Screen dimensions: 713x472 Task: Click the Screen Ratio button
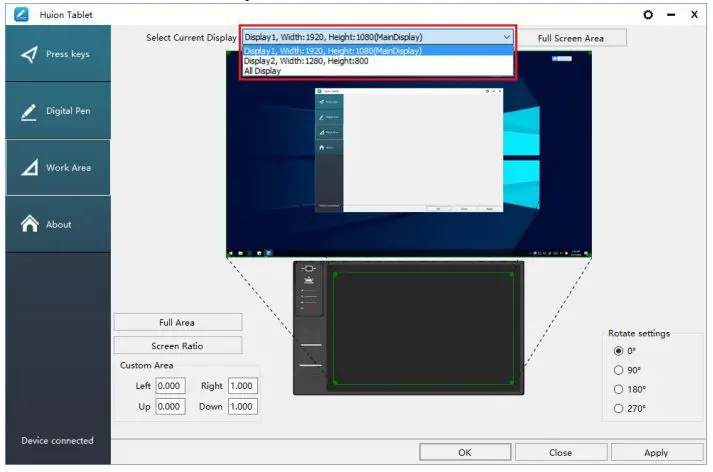[x=177, y=346]
